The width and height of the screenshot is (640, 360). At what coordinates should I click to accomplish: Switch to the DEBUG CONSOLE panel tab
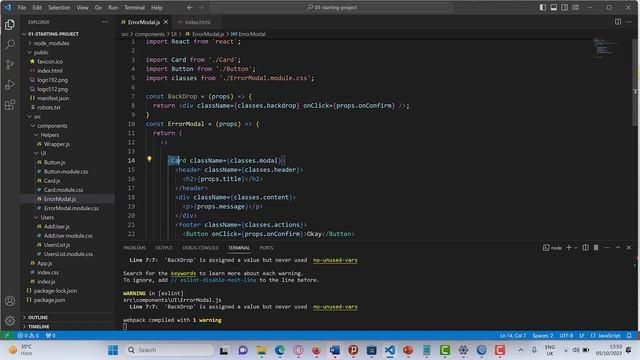(x=200, y=248)
